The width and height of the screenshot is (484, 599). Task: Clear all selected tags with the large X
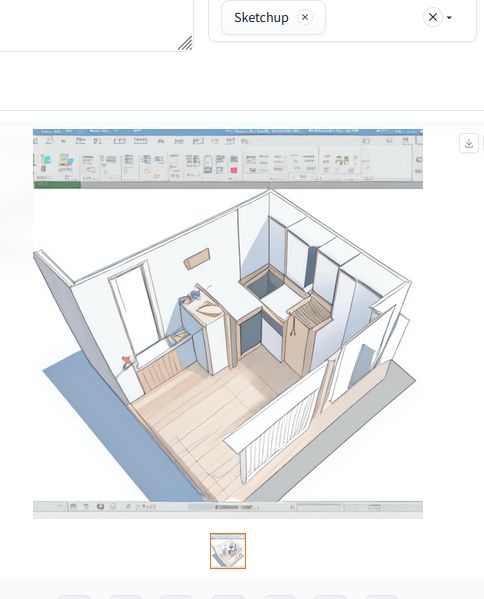coord(433,17)
